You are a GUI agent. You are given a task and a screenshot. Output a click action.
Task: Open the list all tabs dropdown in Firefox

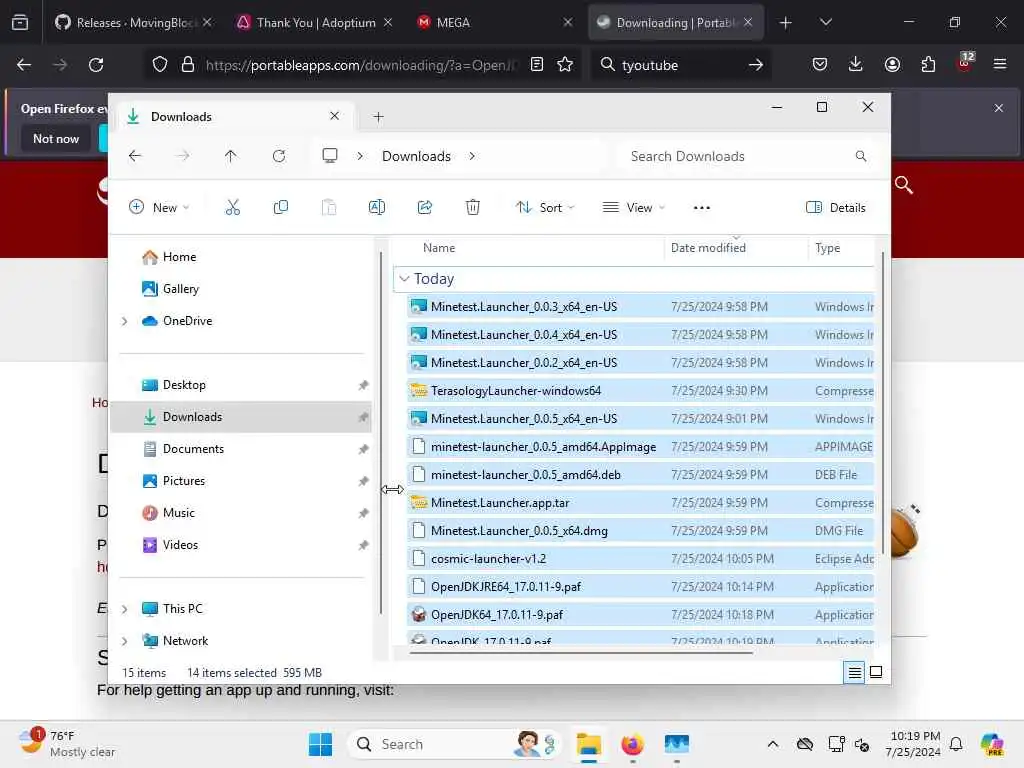[x=825, y=23]
